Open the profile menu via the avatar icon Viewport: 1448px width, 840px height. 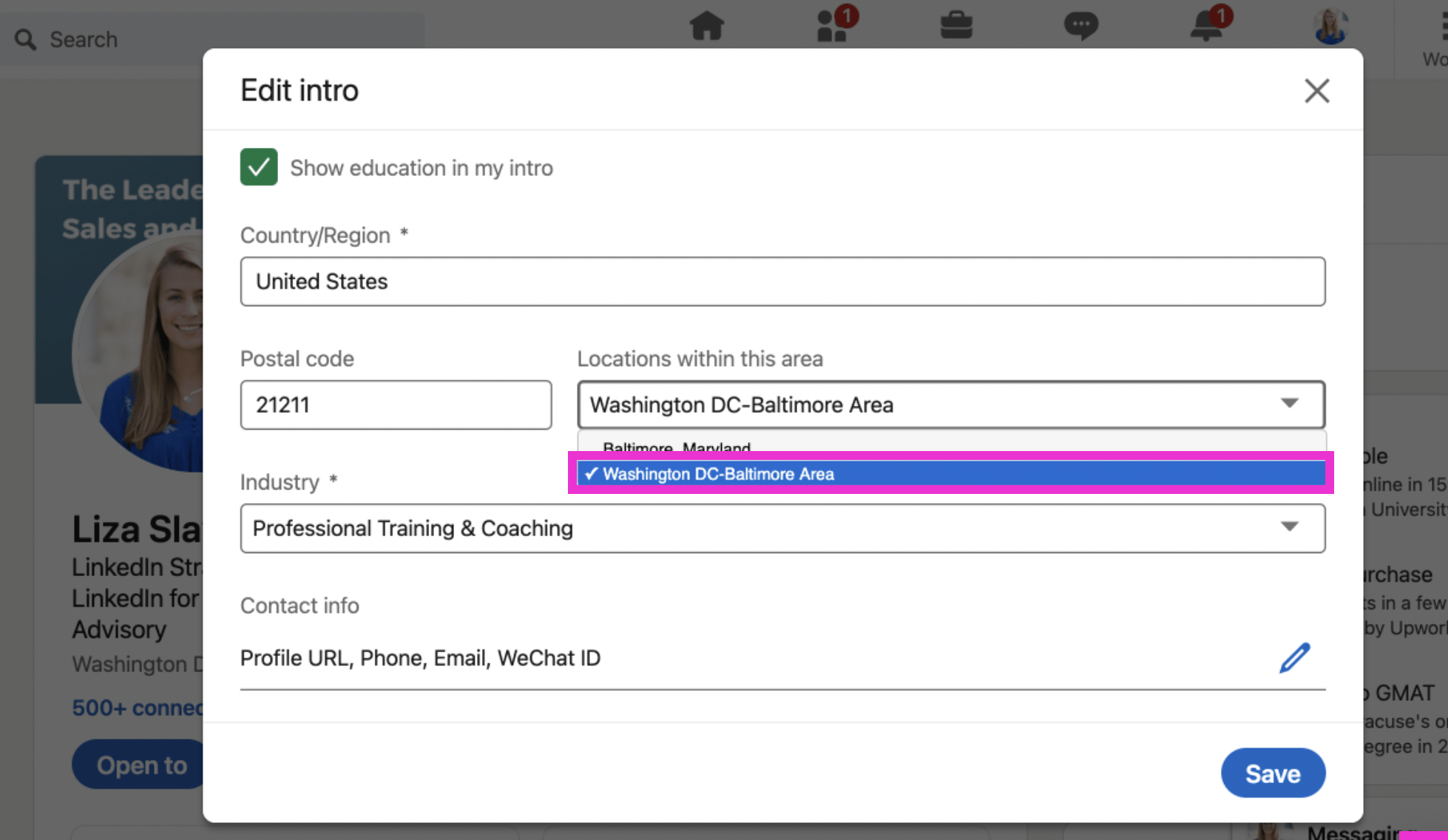tap(1329, 26)
